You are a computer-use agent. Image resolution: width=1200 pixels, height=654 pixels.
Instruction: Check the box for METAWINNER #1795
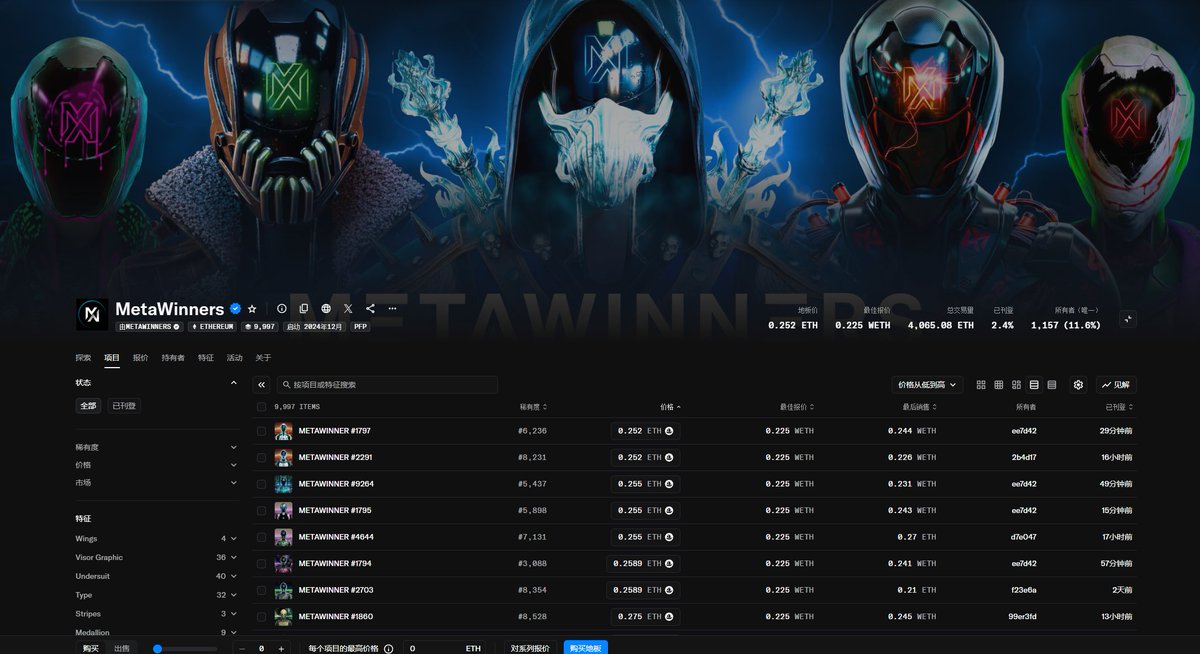(262, 510)
